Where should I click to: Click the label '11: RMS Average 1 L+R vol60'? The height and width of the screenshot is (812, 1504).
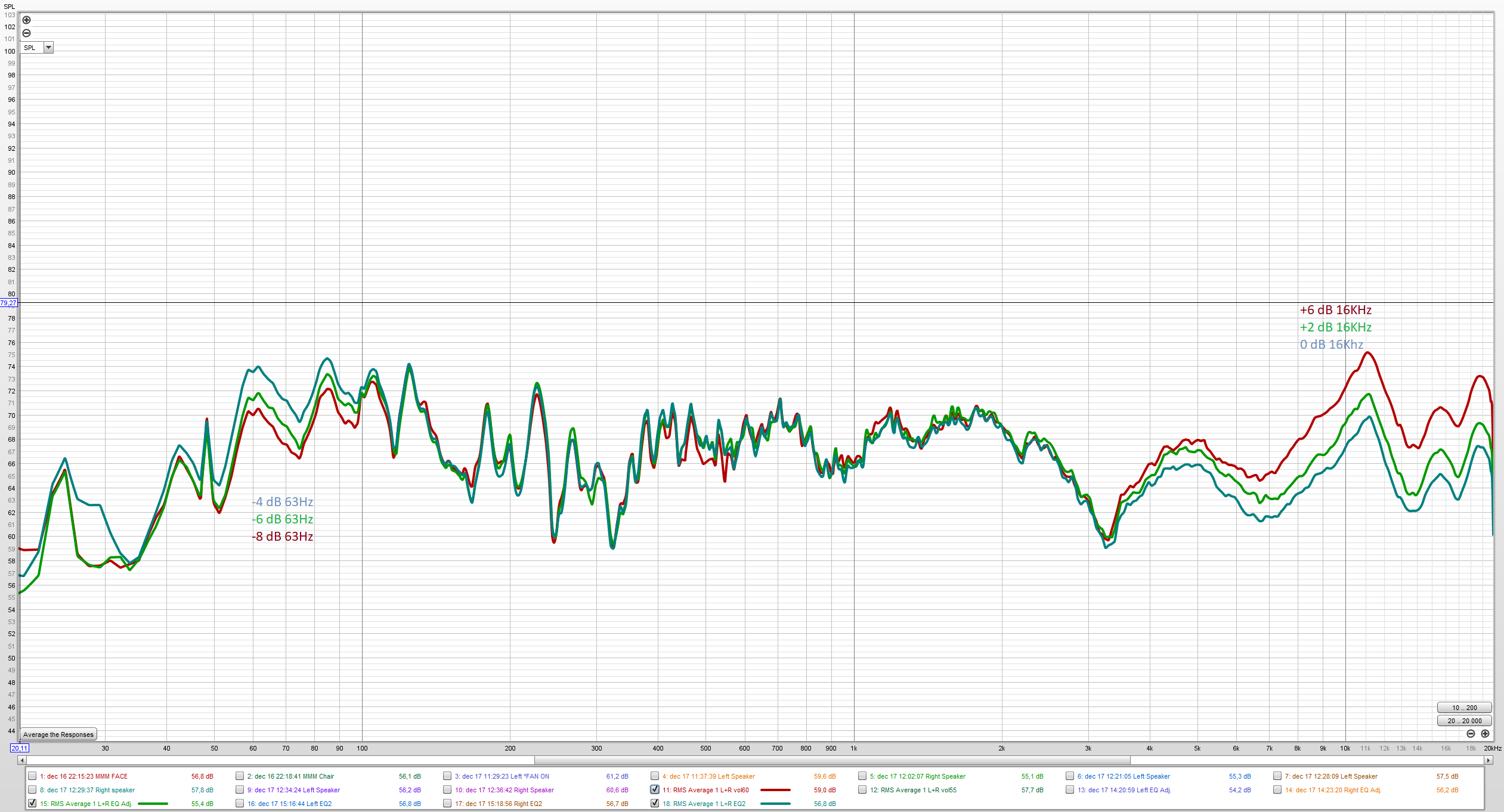pos(705,790)
